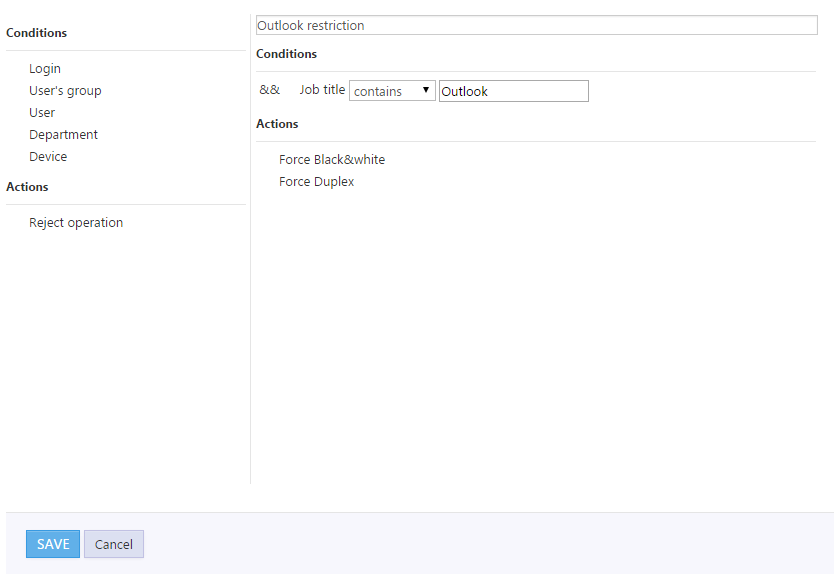The image size is (834, 574).
Task: Click the Force Black&white action
Action: coord(332,160)
